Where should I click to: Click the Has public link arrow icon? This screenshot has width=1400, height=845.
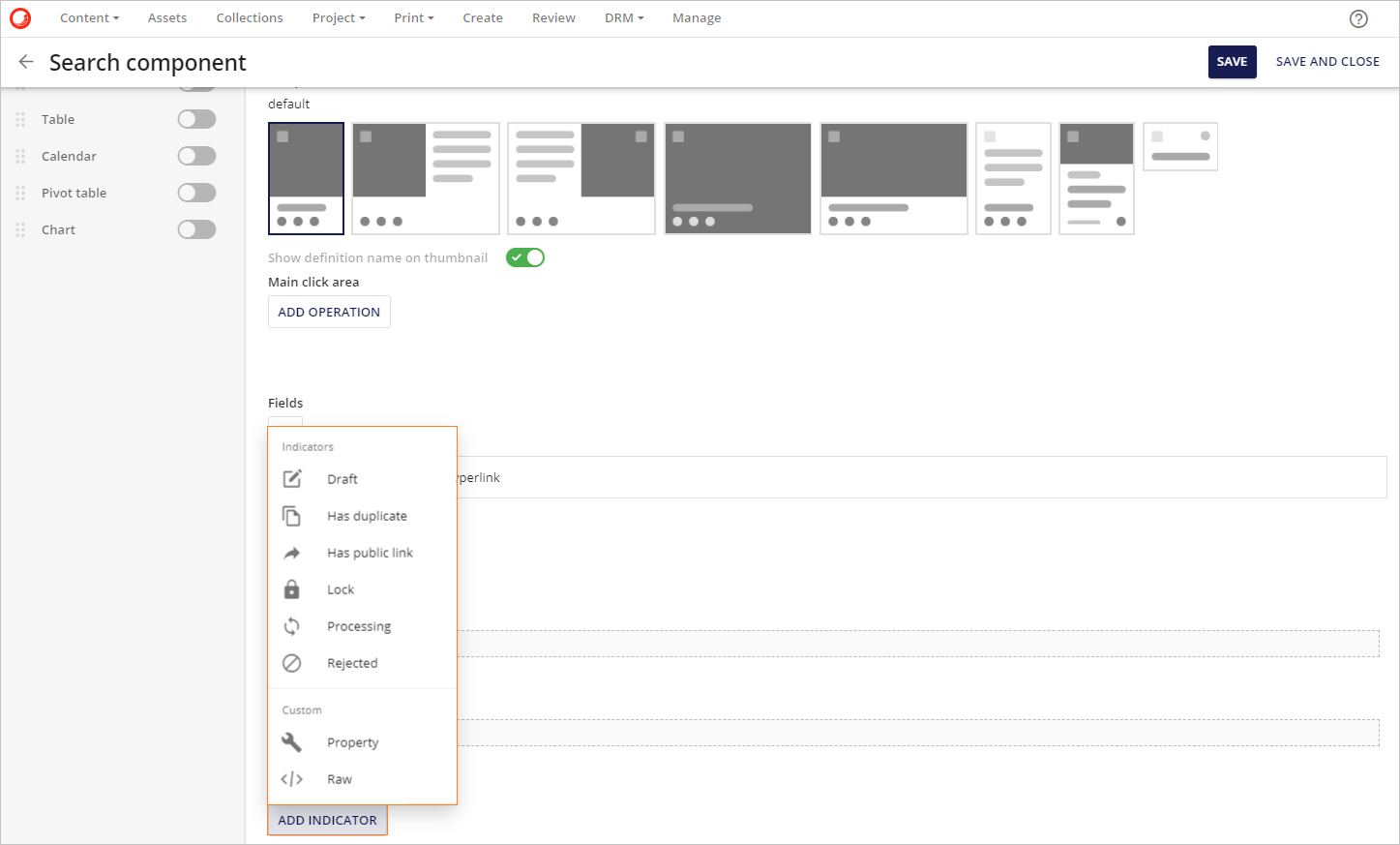[292, 553]
